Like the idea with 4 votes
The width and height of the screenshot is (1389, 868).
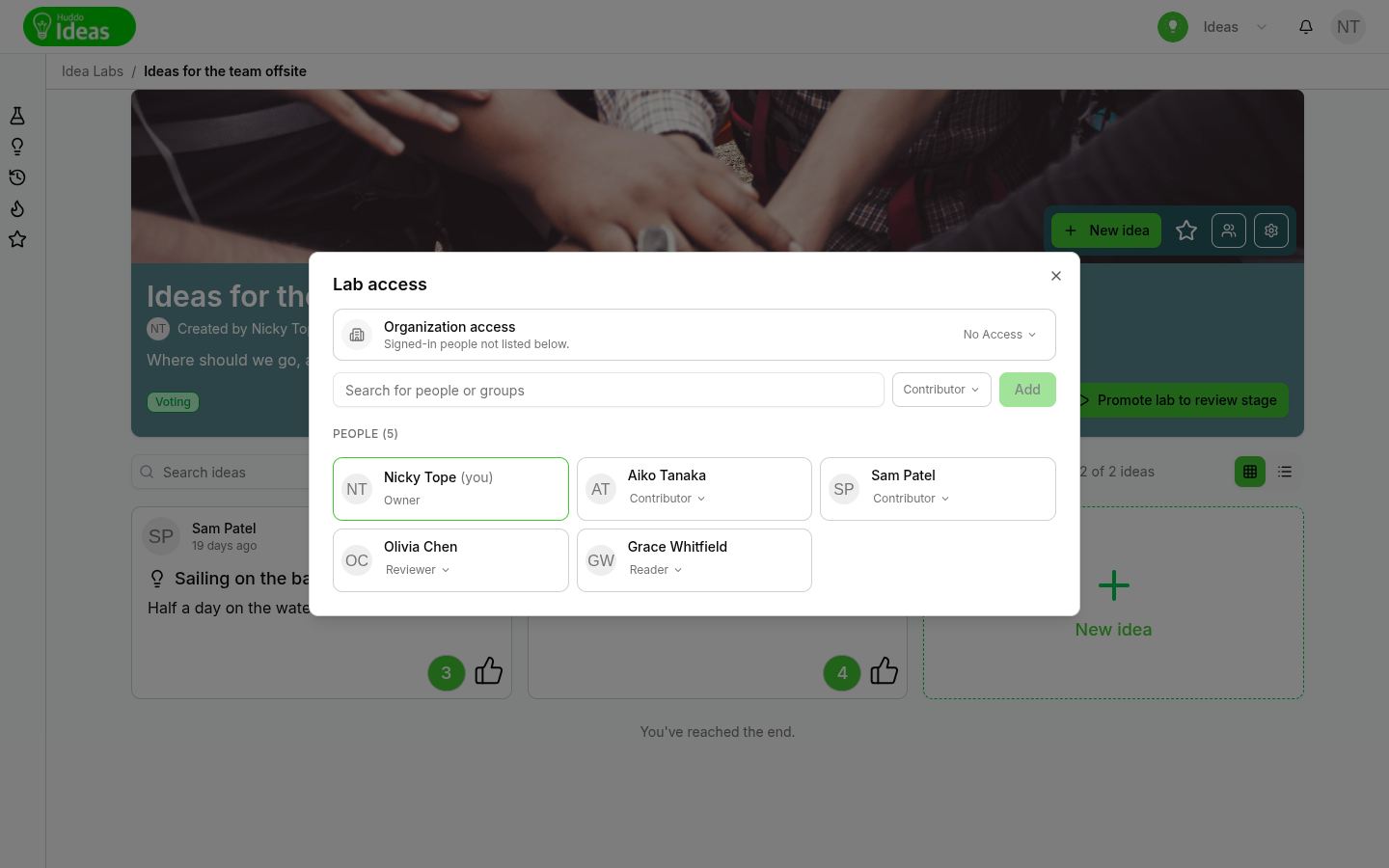tap(885, 671)
